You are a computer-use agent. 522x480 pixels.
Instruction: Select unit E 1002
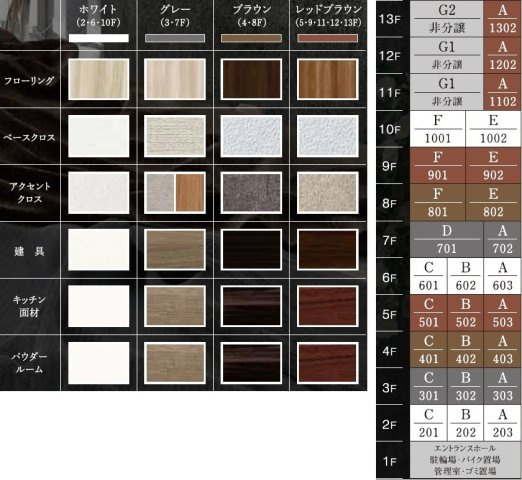493,129
